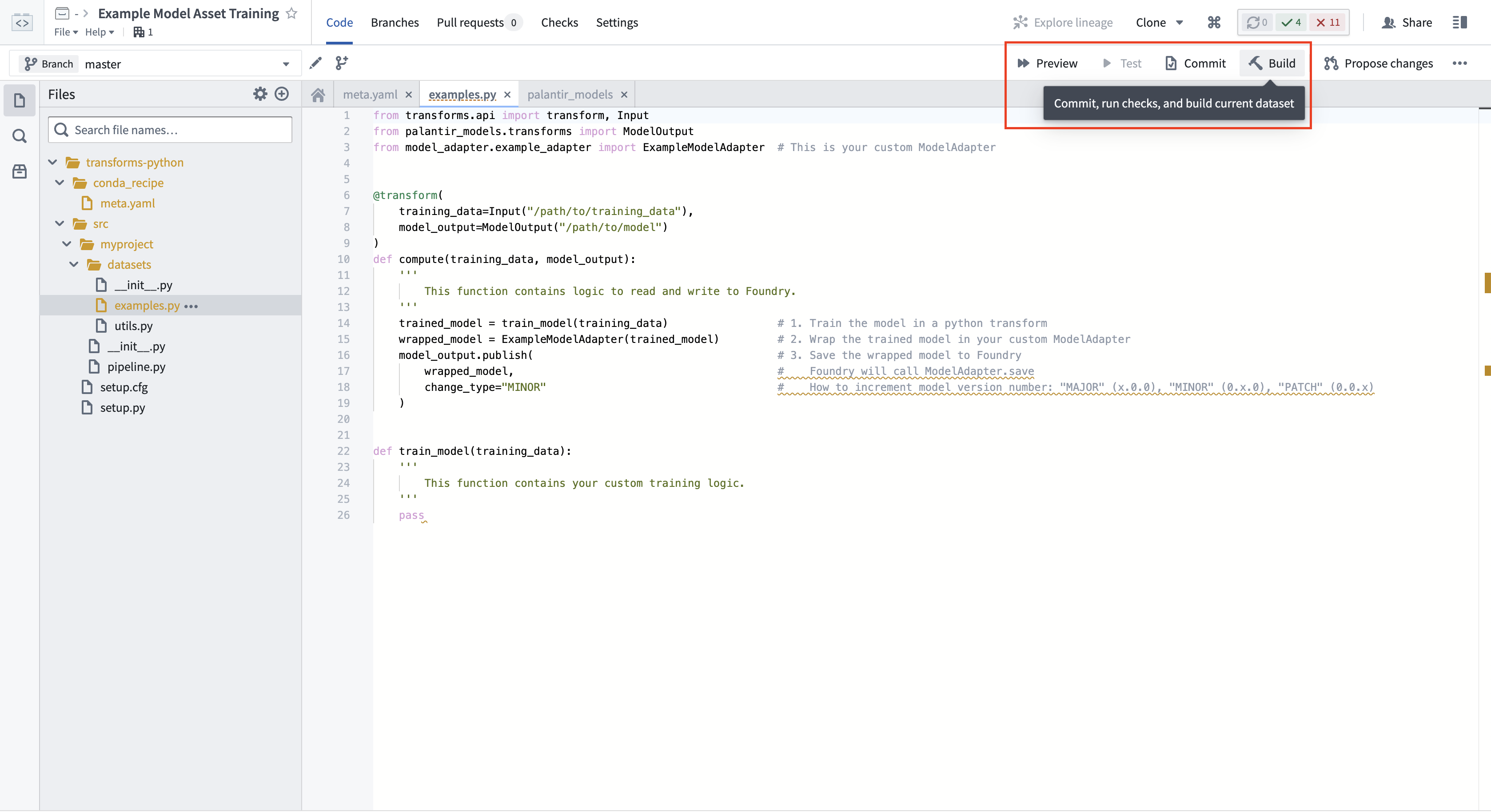Click Propose changes

coord(1378,63)
